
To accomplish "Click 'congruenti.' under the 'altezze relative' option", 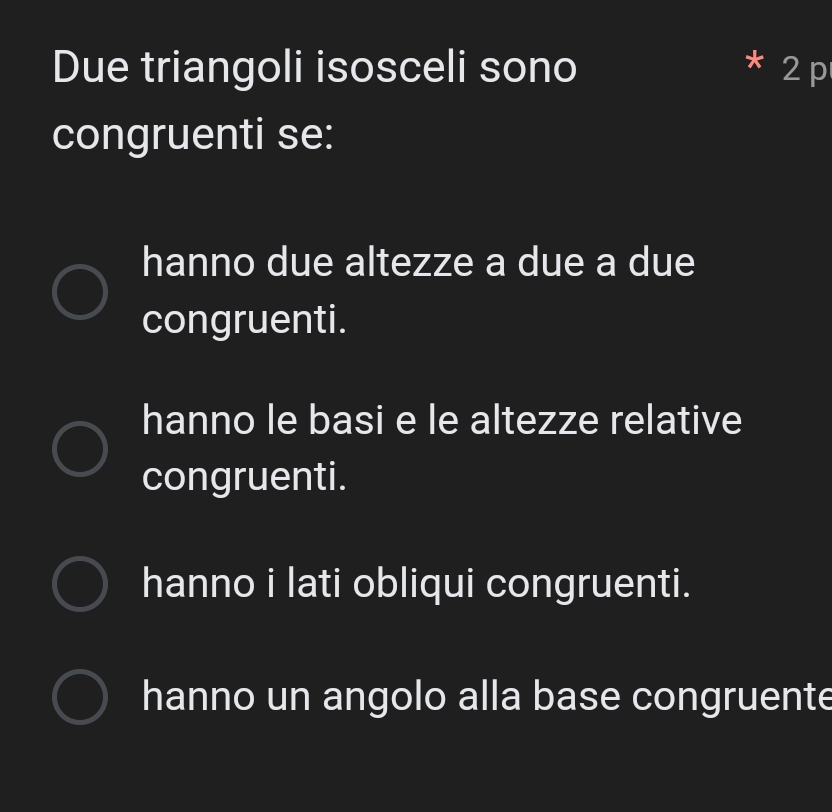I will 244,477.
